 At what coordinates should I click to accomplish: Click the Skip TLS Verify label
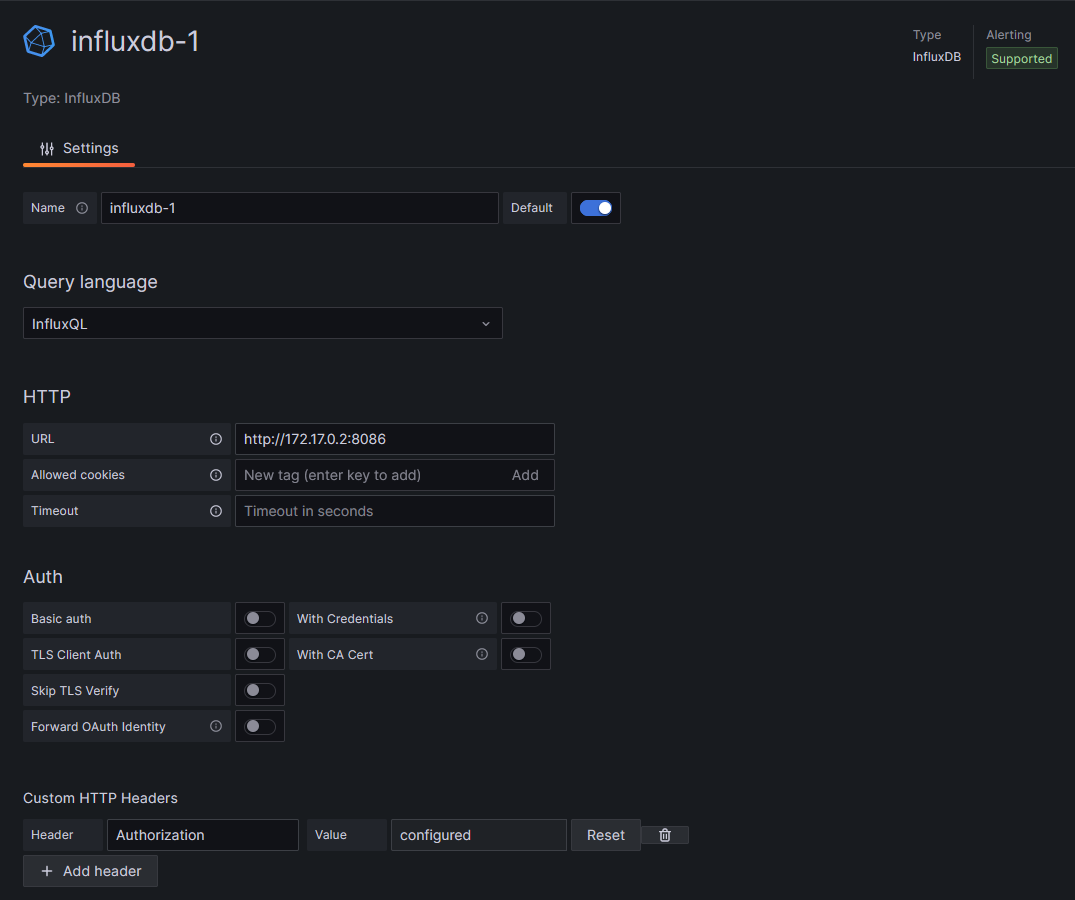[x=75, y=690]
